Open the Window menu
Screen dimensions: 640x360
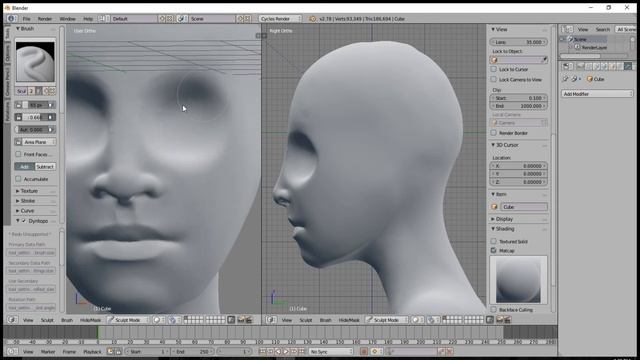67,19
